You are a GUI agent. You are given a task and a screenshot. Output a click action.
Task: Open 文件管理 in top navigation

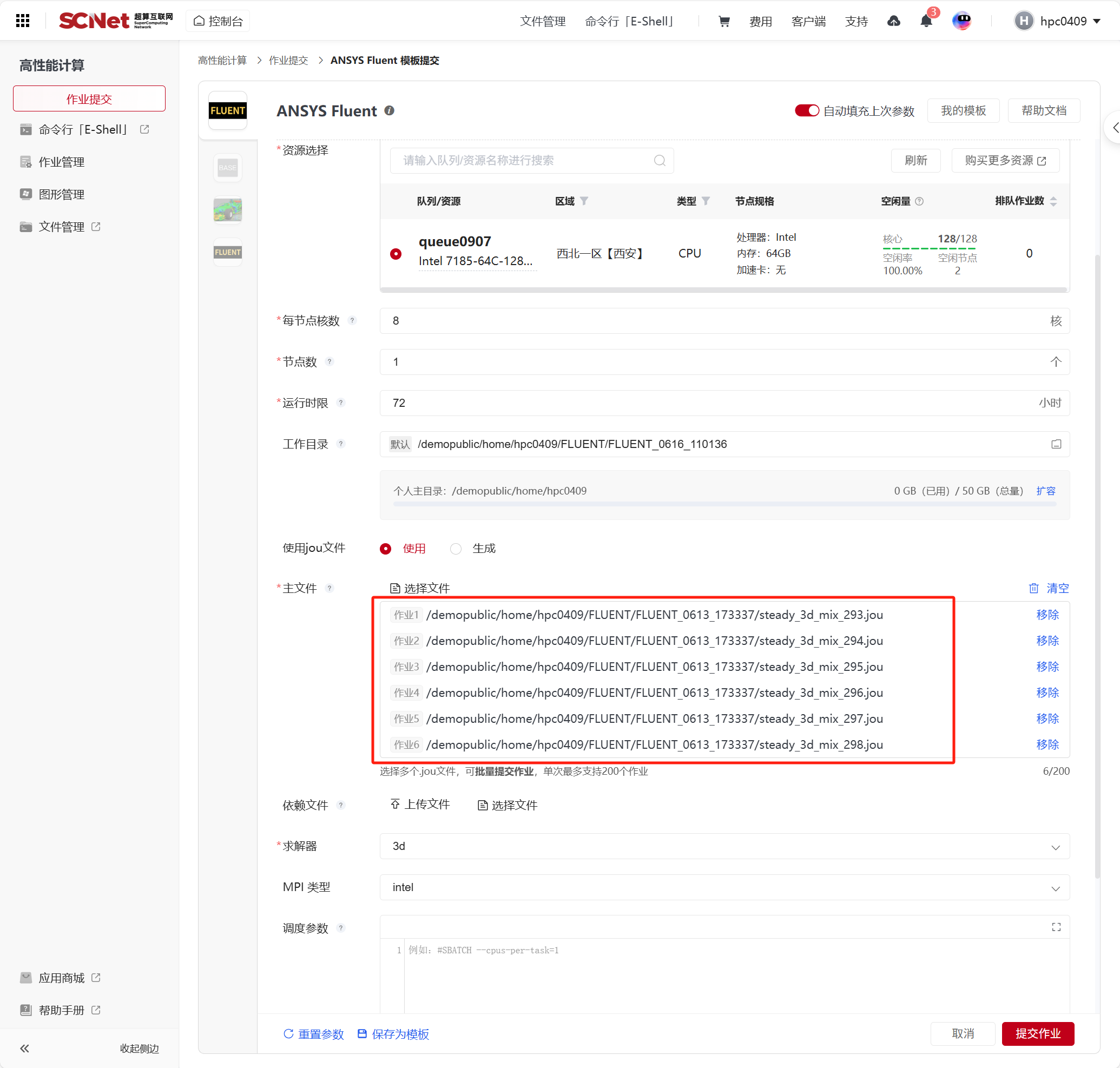coord(542,21)
